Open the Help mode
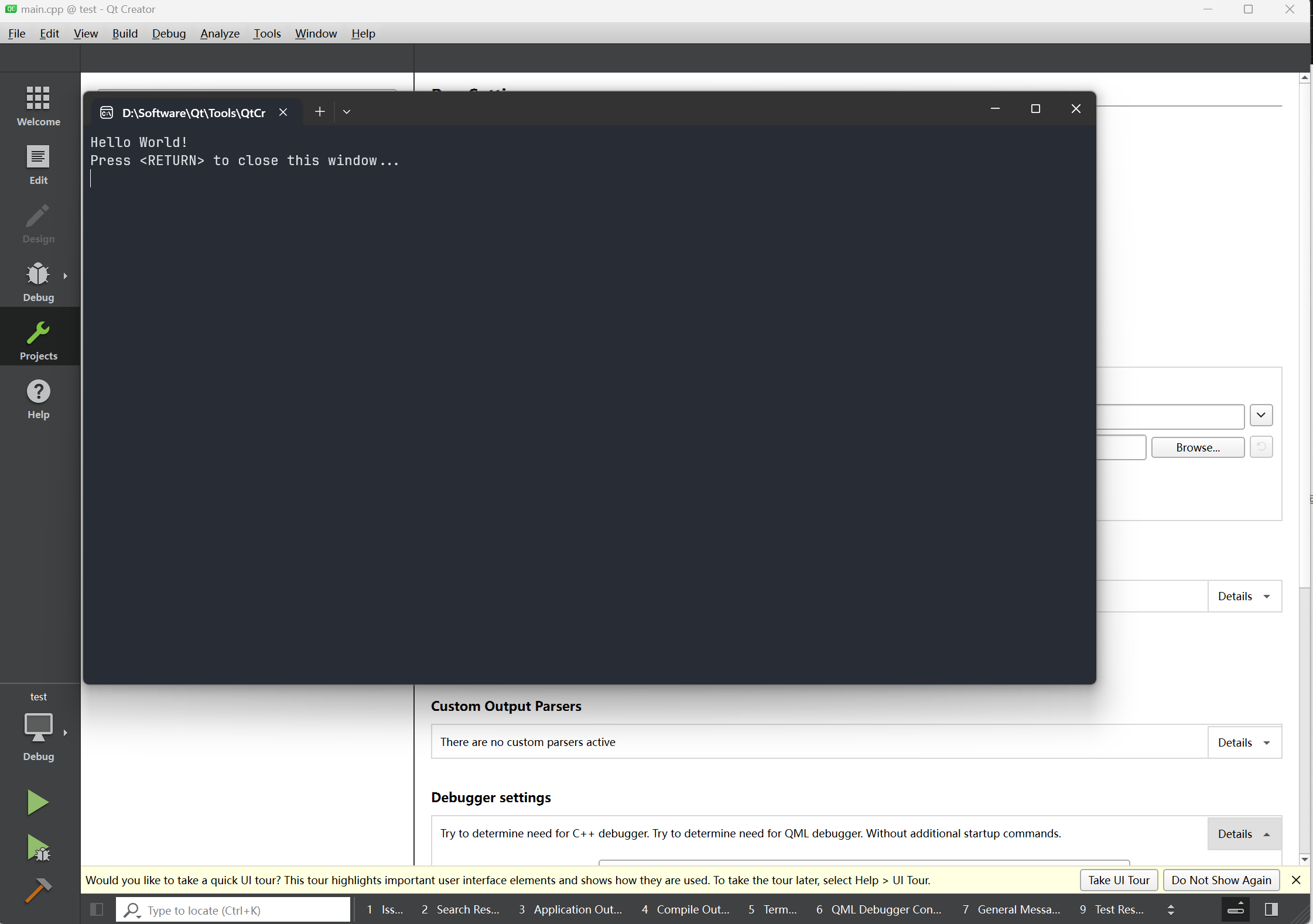The height and width of the screenshot is (924, 1313). click(x=39, y=398)
